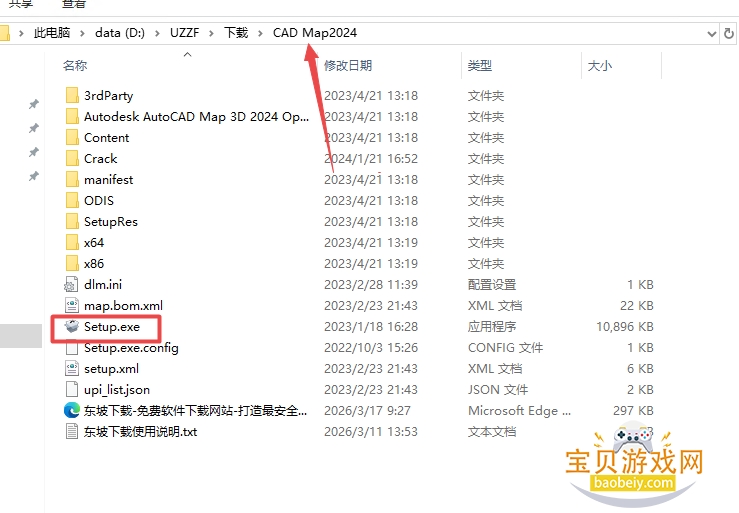
Task: Navigate to 下载 breadcrumb folder
Action: [x=236, y=33]
